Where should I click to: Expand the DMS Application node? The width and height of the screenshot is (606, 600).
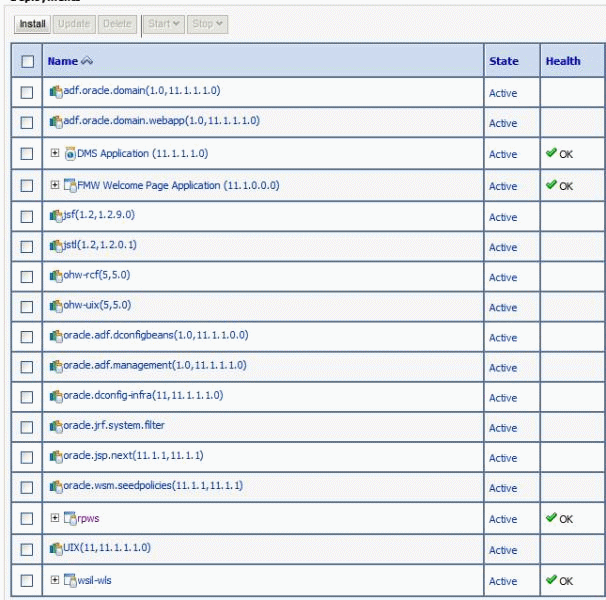pos(55,153)
